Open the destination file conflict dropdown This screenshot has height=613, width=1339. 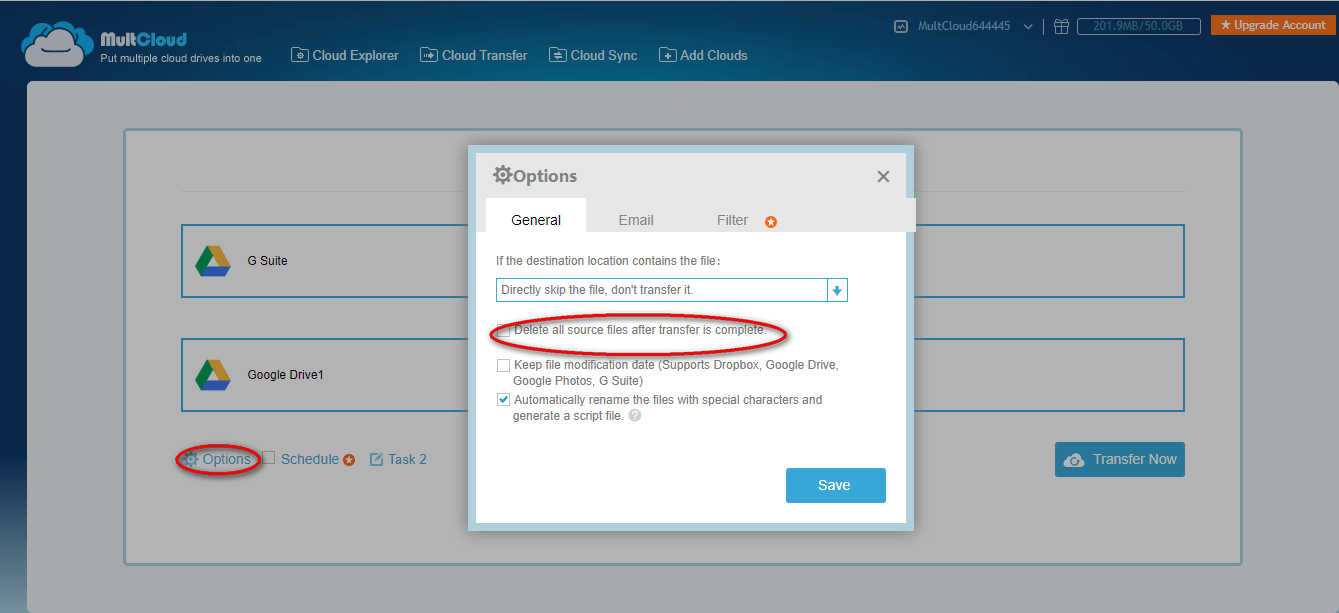[672, 290]
